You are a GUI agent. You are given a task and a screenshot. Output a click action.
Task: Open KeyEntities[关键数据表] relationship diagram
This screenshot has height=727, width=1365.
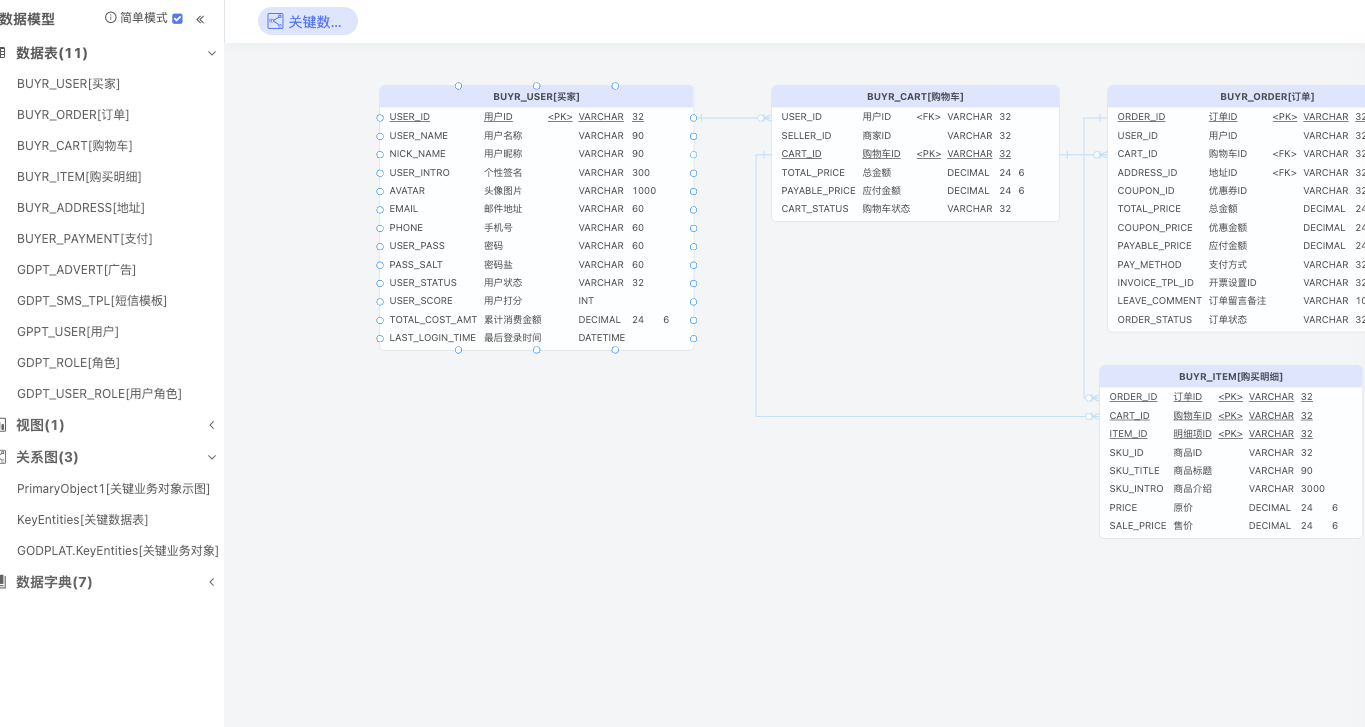coord(83,520)
